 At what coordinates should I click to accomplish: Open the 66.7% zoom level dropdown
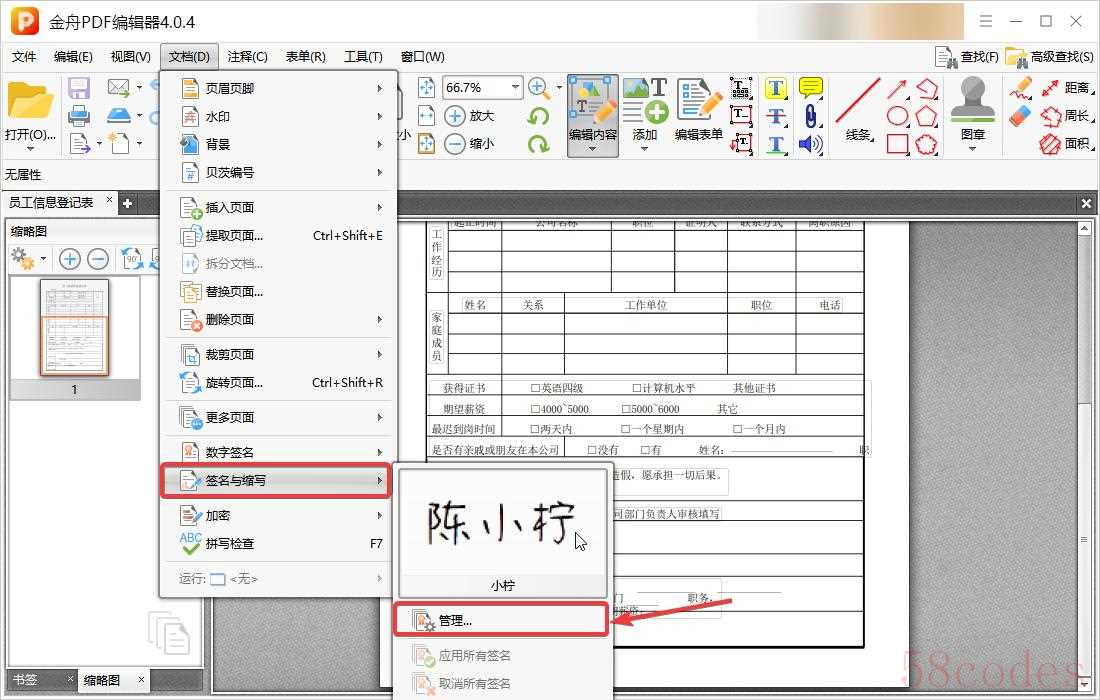tap(516, 88)
